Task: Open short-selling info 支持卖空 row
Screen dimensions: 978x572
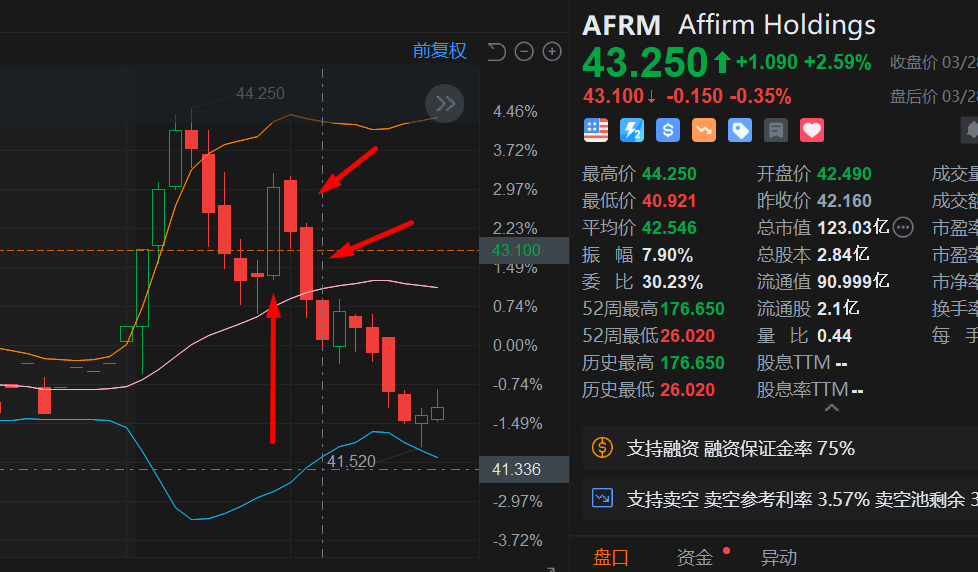Action: (x=780, y=499)
